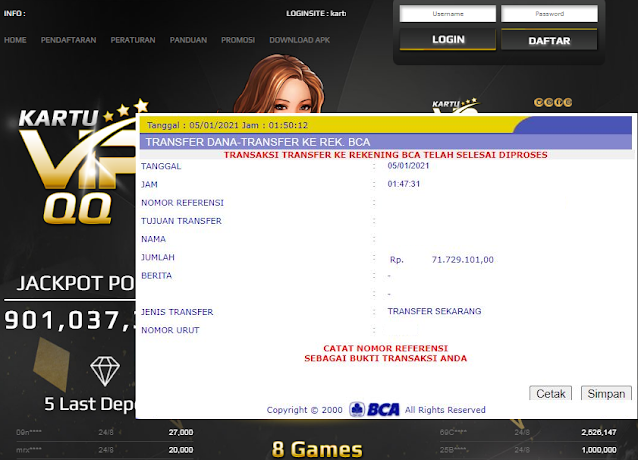Open the PANDUAN menu item
638x460 pixels.
pyautogui.click(x=188, y=40)
